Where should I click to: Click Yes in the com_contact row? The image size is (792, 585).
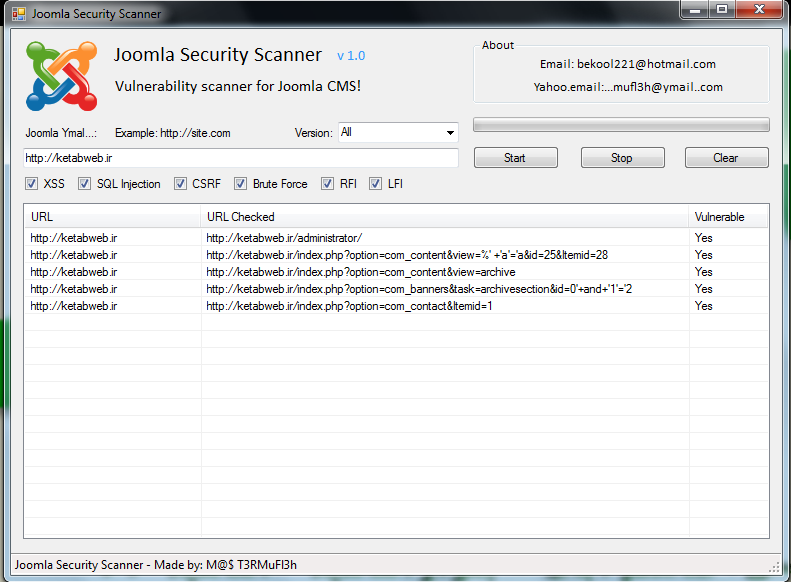703,306
